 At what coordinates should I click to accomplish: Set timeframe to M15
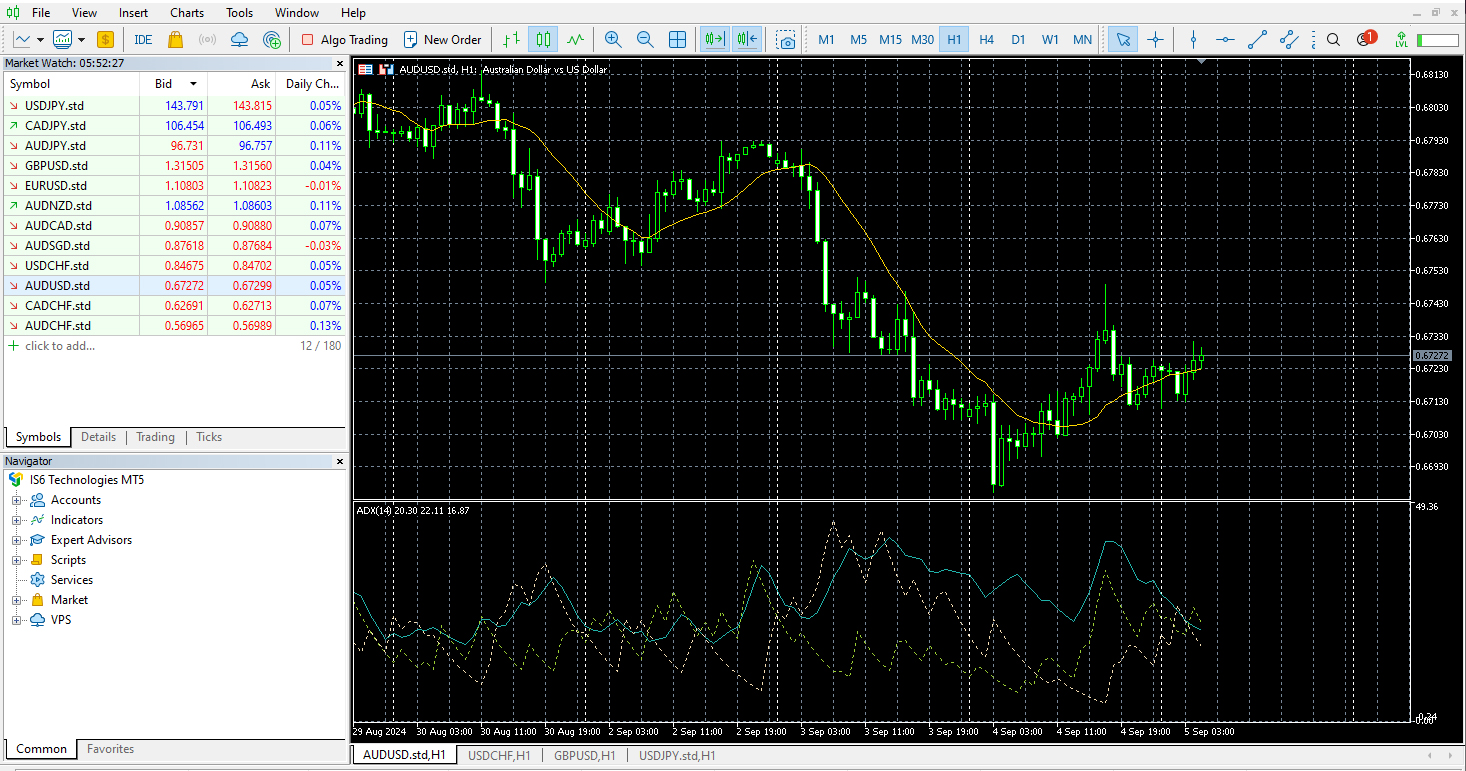click(890, 40)
